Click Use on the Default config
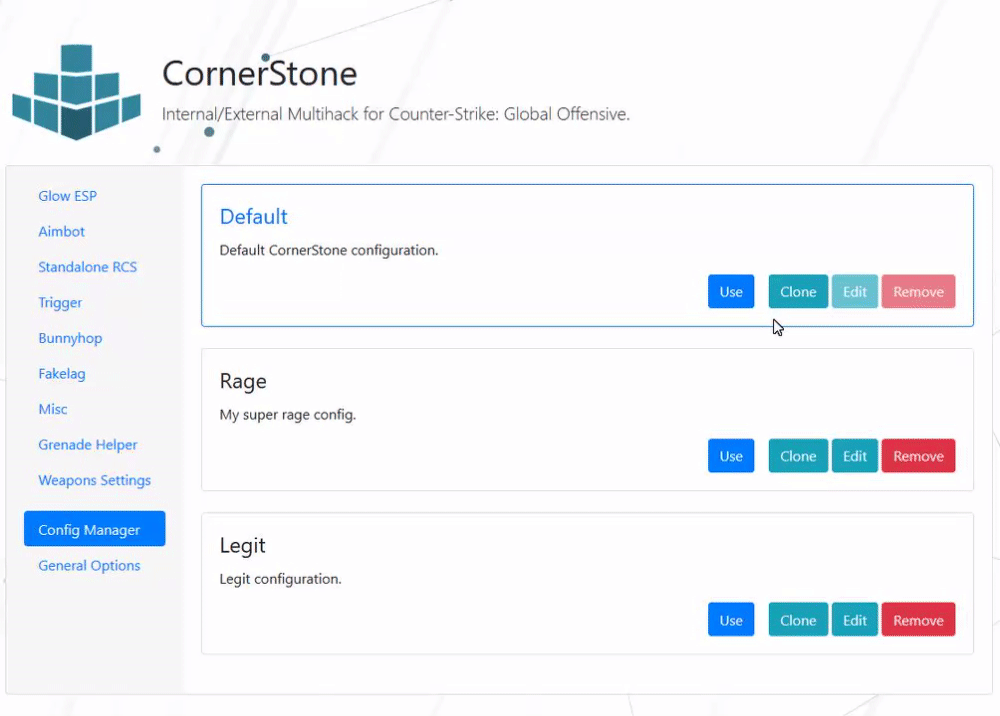1000x716 pixels. tap(731, 291)
